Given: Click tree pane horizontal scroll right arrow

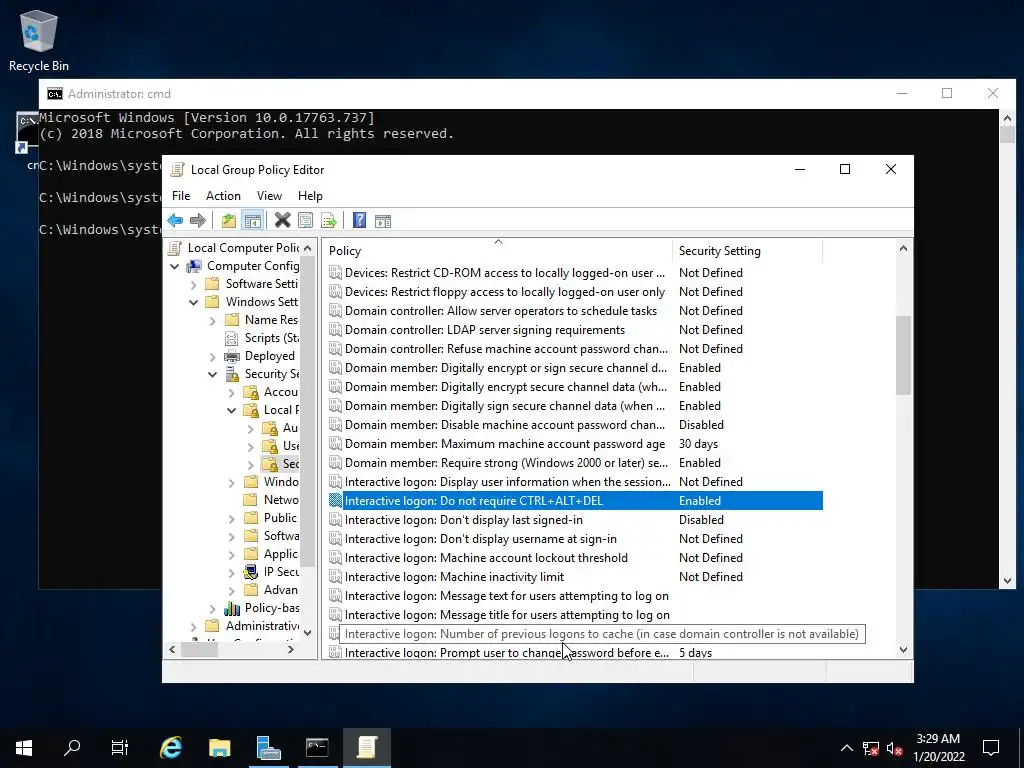Looking at the screenshot, I should point(291,650).
